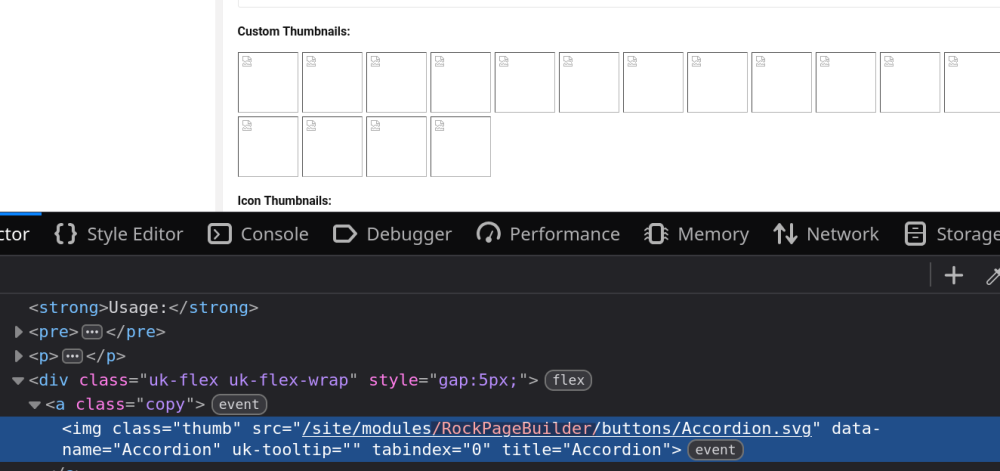Screen dimensions: 1000x471
Task: Select the last thumbnail in the second row
Action: click(x=460, y=146)
